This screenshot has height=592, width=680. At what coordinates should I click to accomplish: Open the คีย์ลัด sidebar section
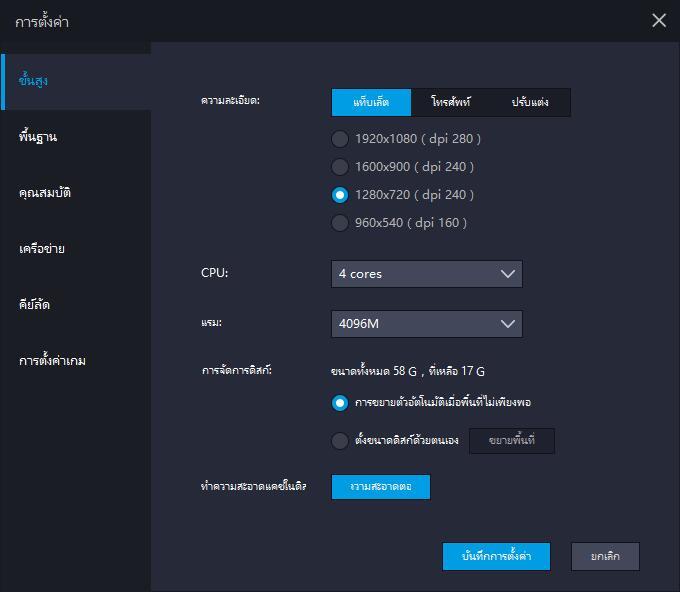[x=75, y=305]
